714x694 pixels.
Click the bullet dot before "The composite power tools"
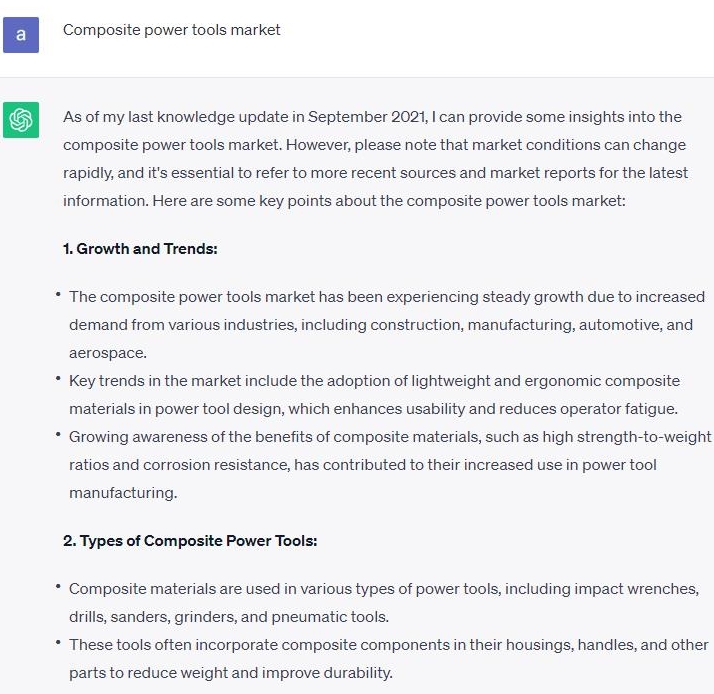click(59, 294)
